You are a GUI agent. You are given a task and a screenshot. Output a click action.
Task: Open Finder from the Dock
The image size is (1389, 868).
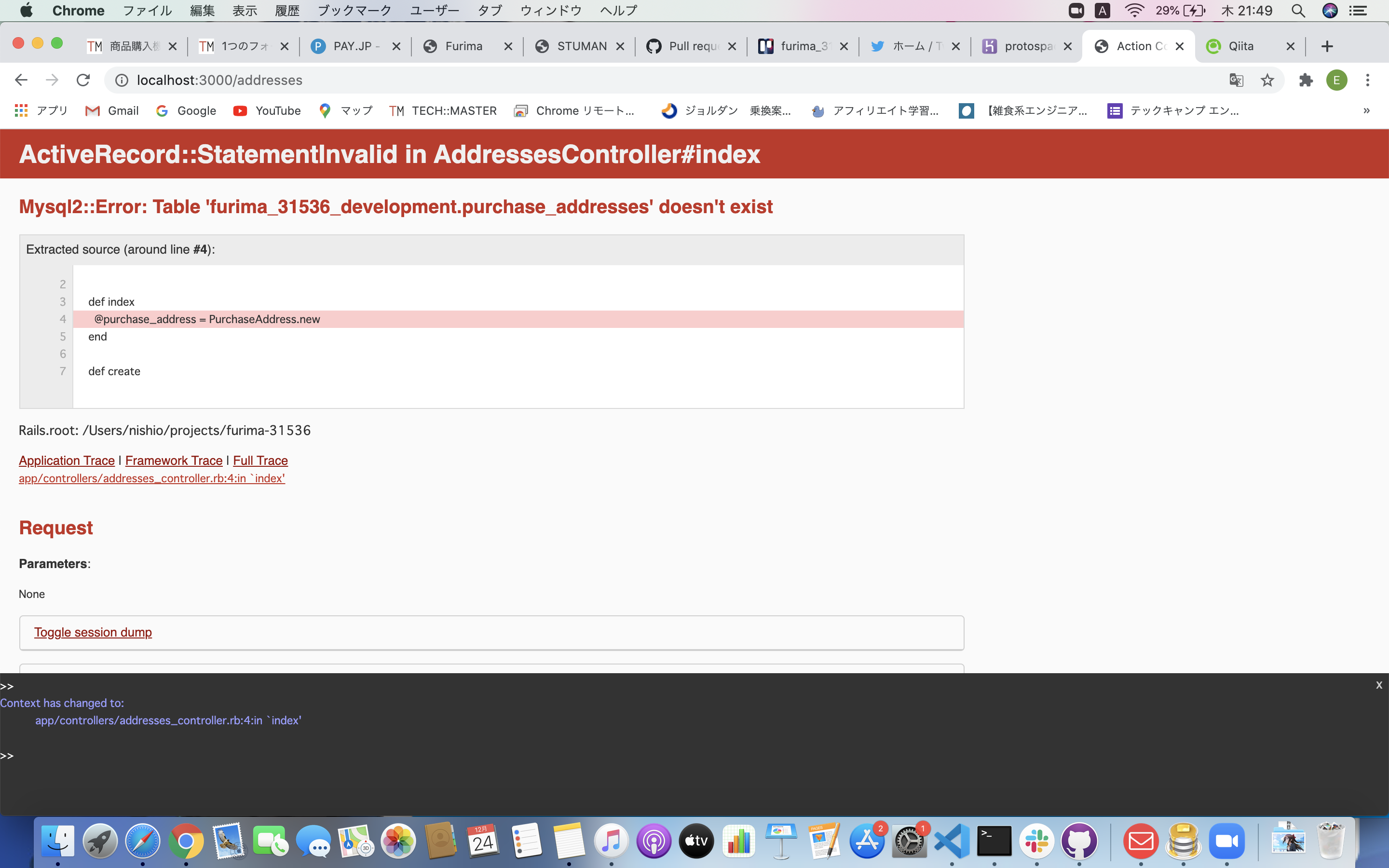pyautogui.click(x=57, y=841)
